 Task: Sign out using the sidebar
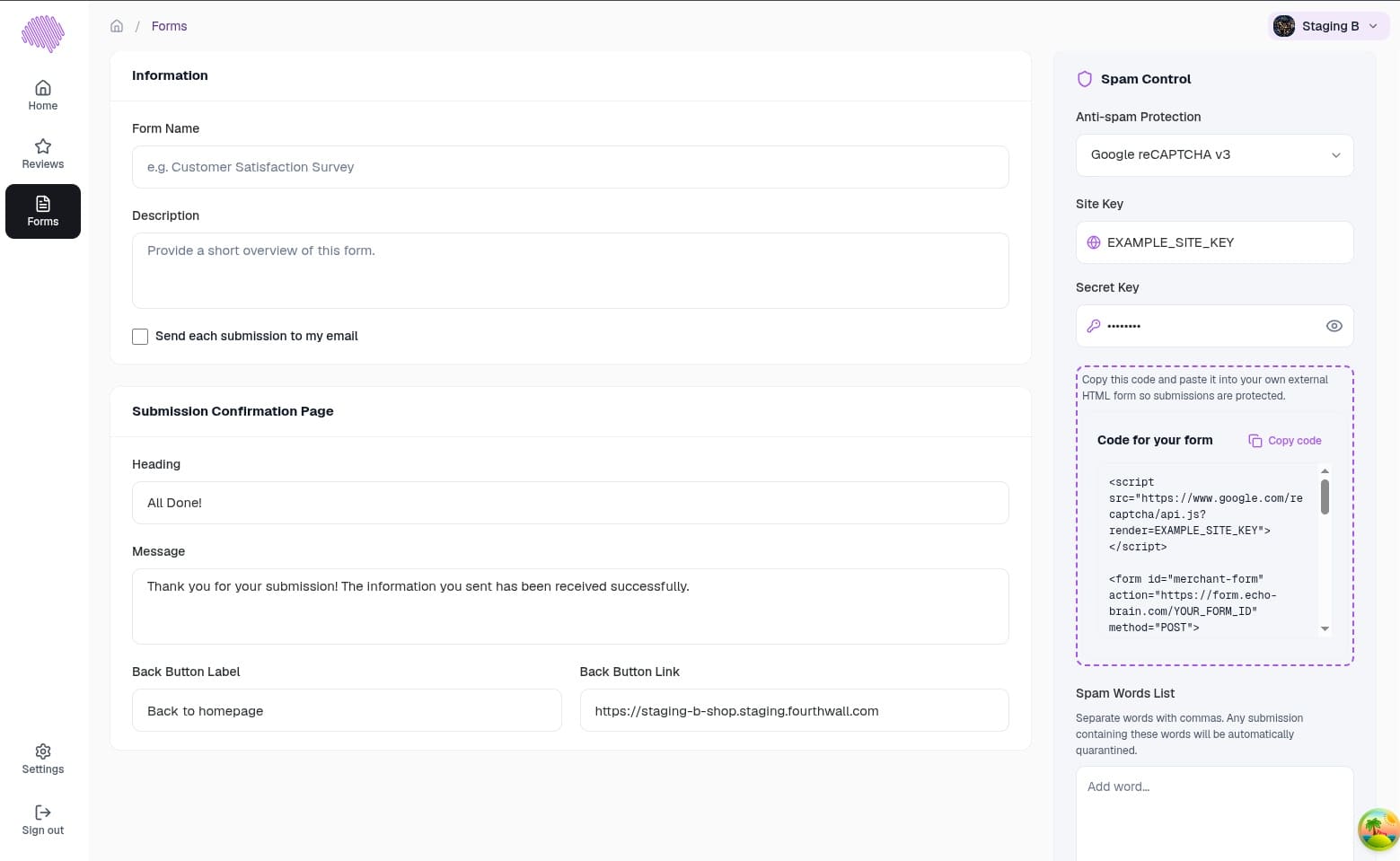click(x=42, y=820)
